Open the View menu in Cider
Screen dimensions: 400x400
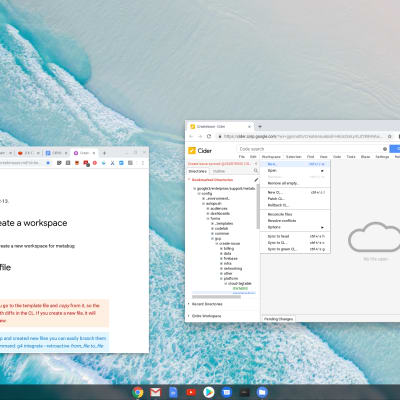click(323, 157)
